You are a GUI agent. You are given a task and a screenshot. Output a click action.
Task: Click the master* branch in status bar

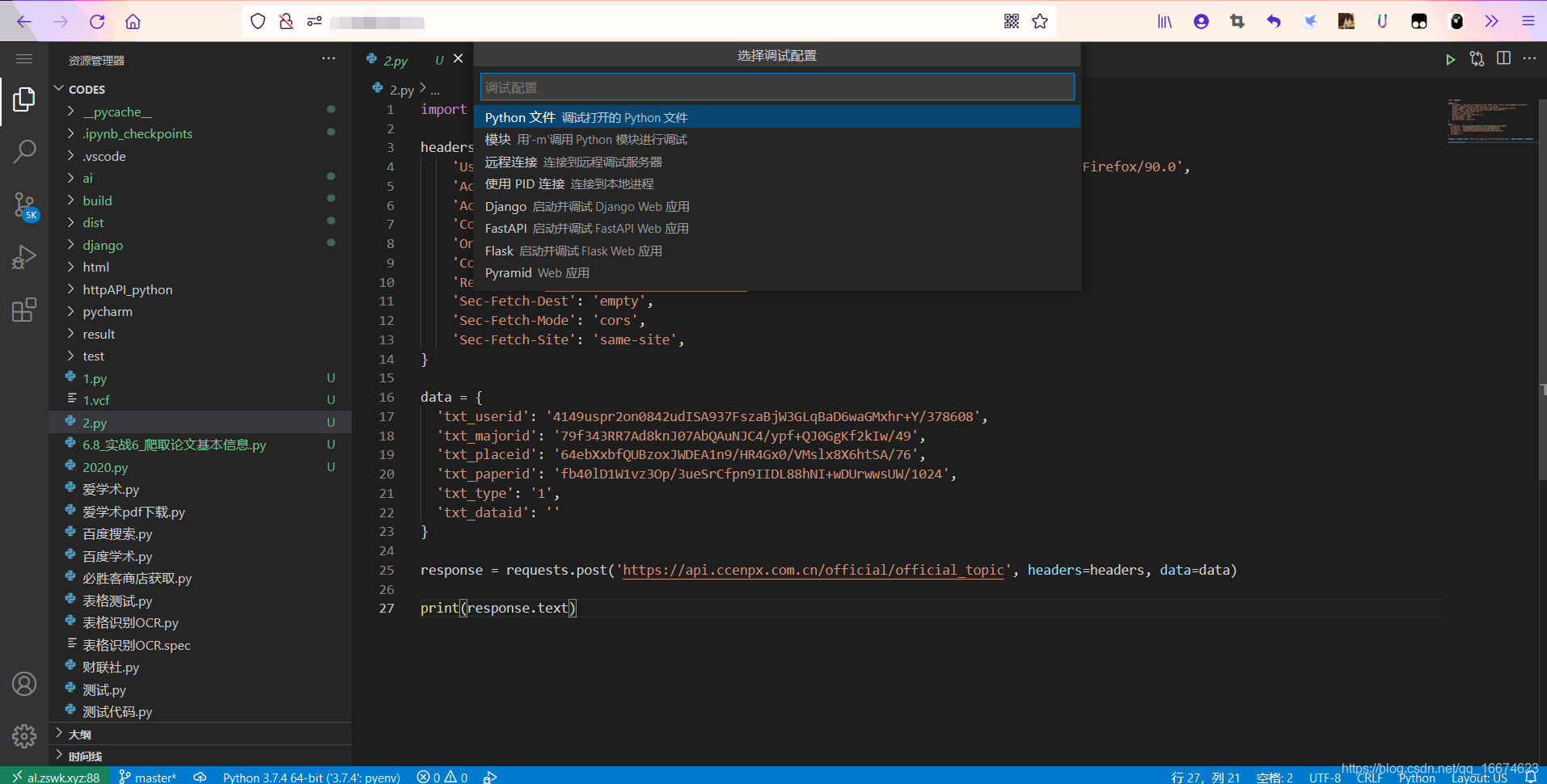pyautogui.click(x=147, y=777)
